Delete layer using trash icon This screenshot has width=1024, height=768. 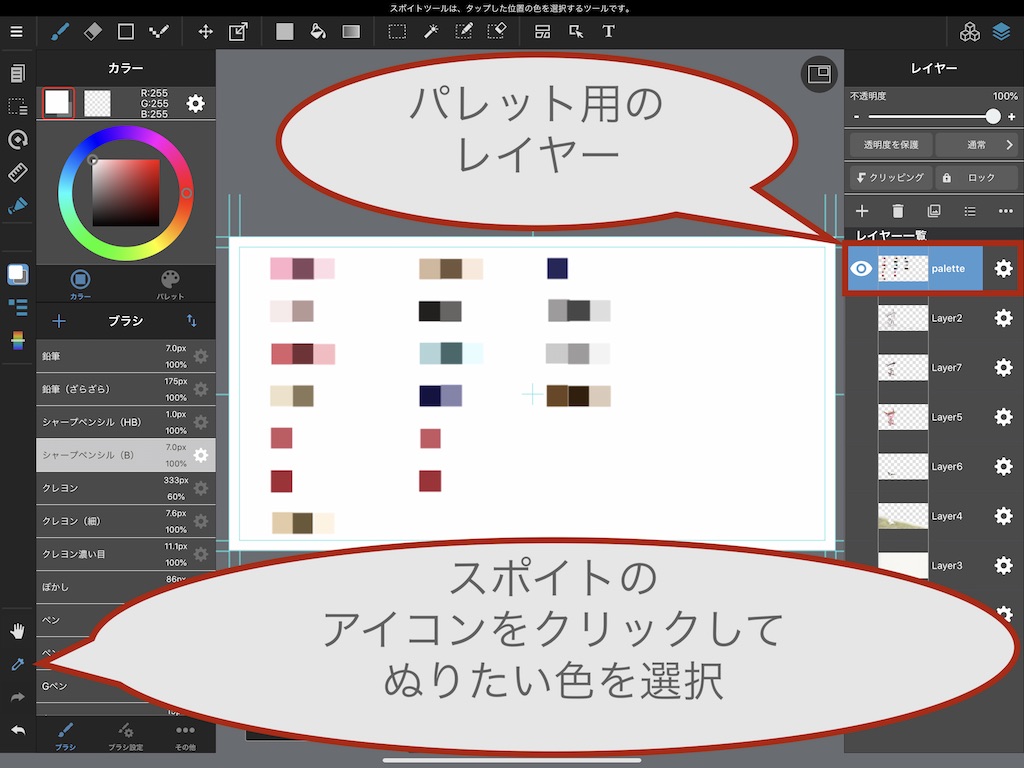[898, 211]
